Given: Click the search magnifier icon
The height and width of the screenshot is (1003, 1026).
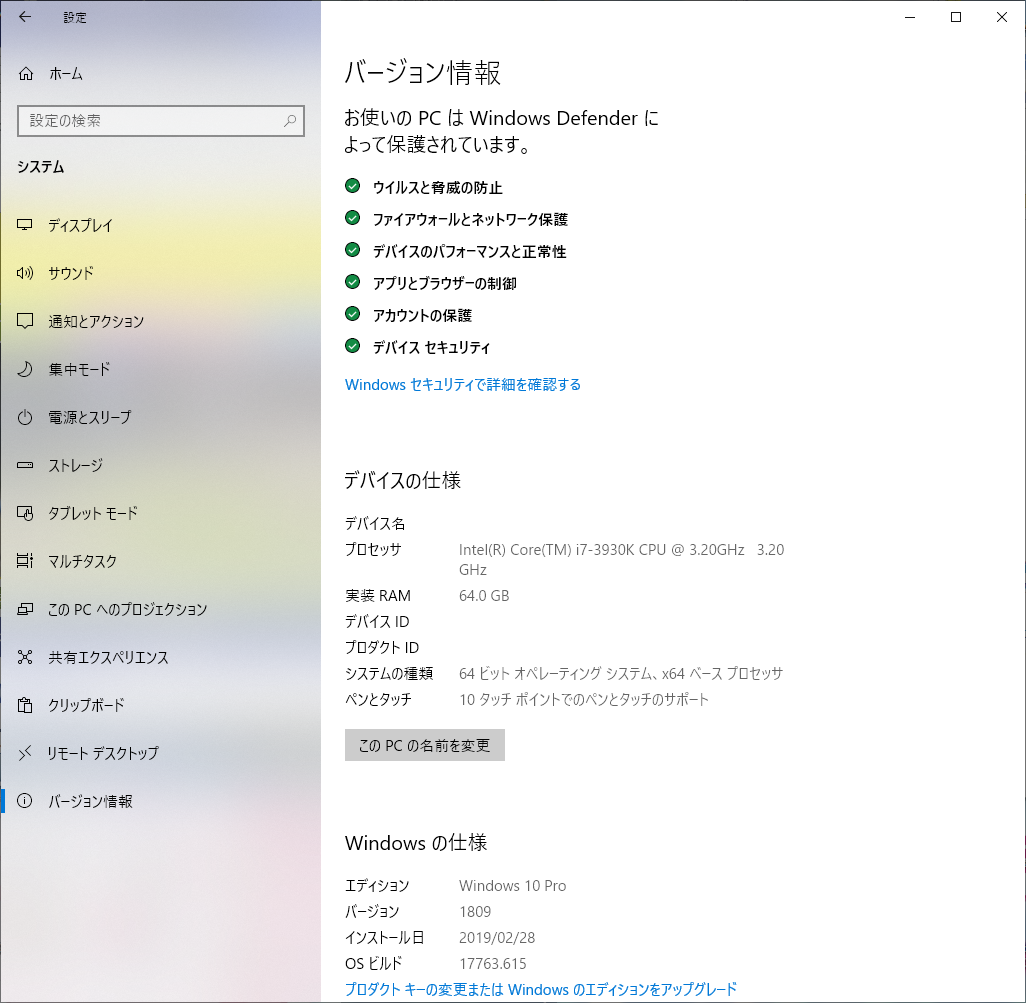Looking at the screenshot, I should [290, 120].
